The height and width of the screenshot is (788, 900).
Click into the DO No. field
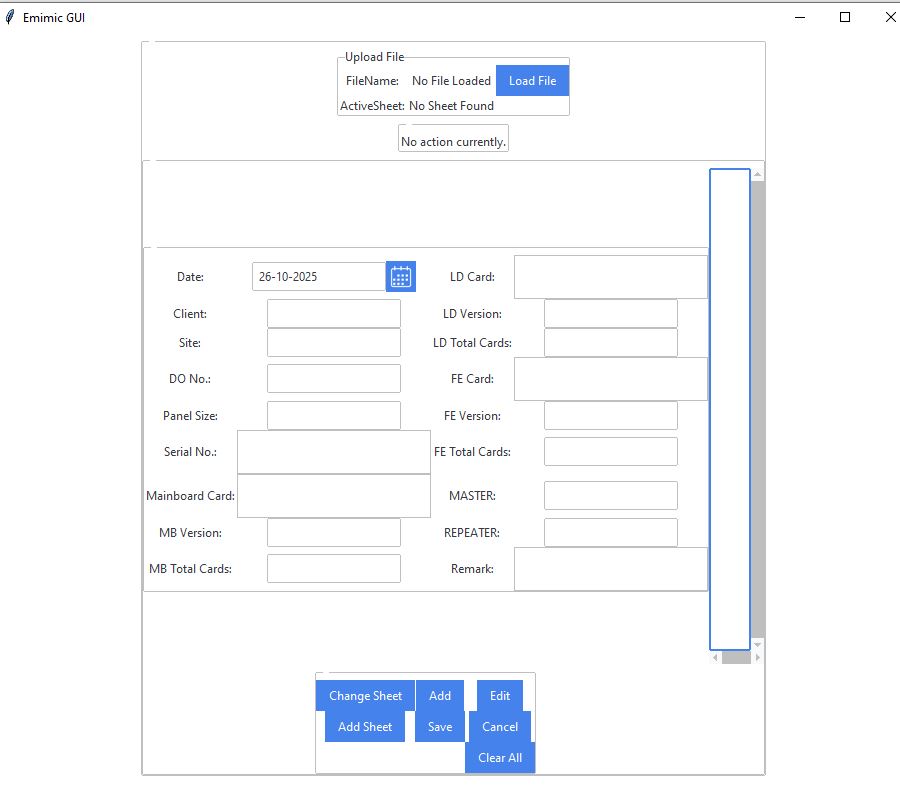[333, 379]
